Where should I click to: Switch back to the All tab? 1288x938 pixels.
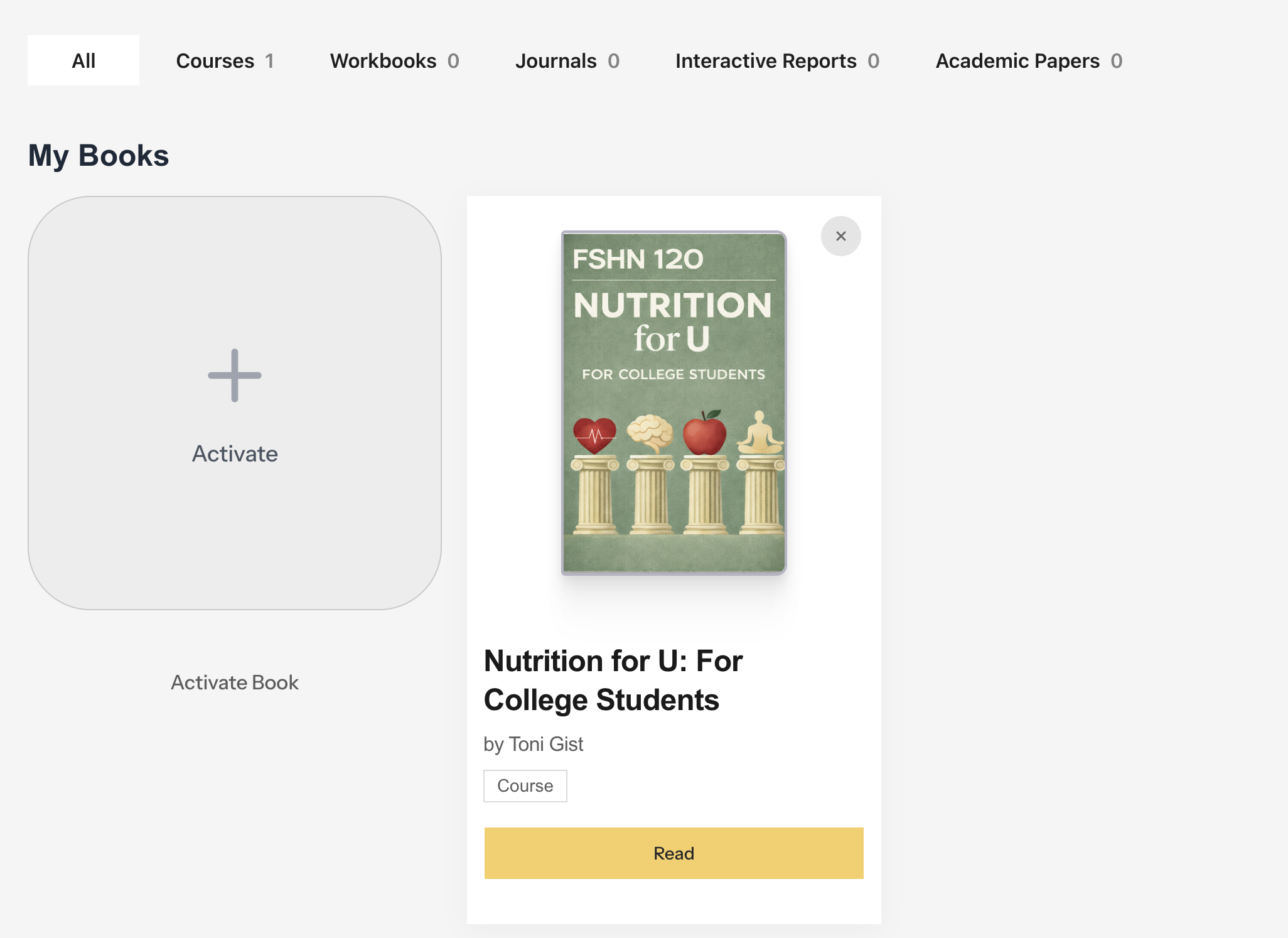(x=83, y=60)
